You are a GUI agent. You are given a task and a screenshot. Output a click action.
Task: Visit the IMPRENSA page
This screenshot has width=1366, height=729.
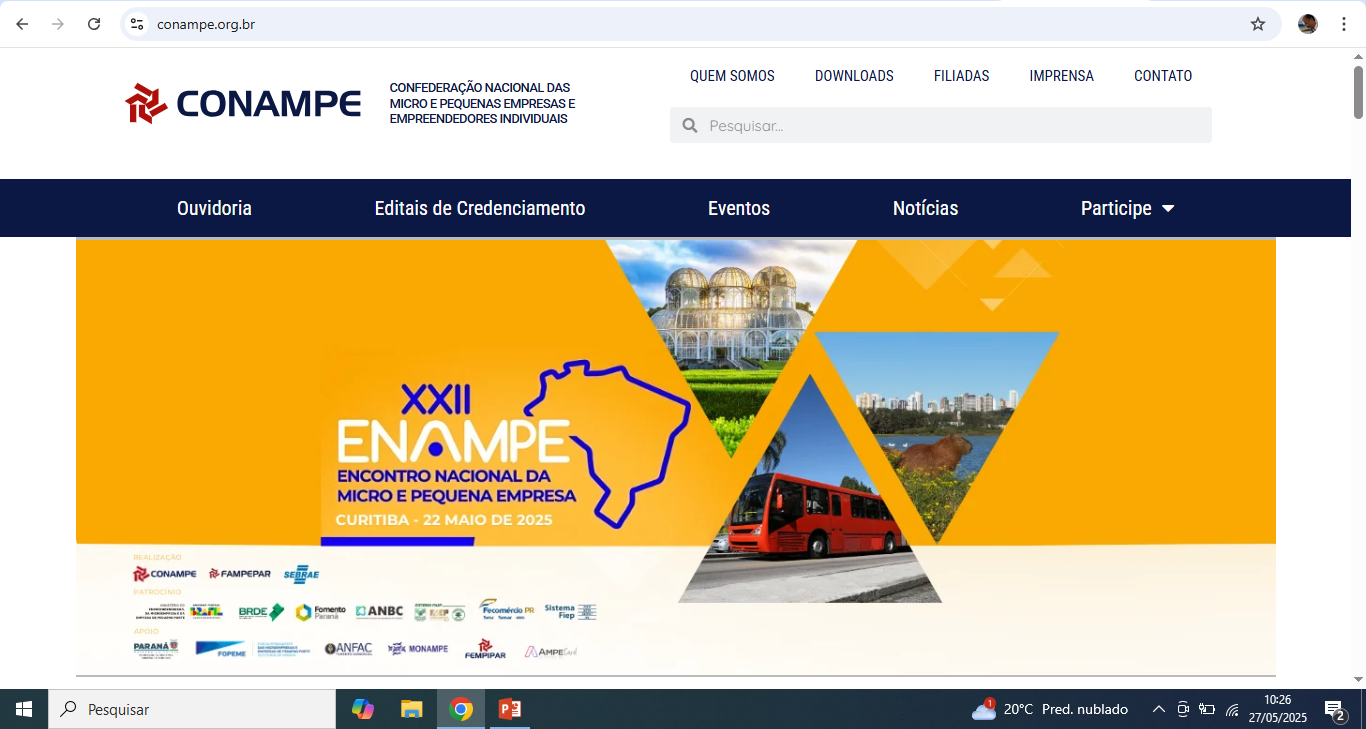click(1062, 76)
